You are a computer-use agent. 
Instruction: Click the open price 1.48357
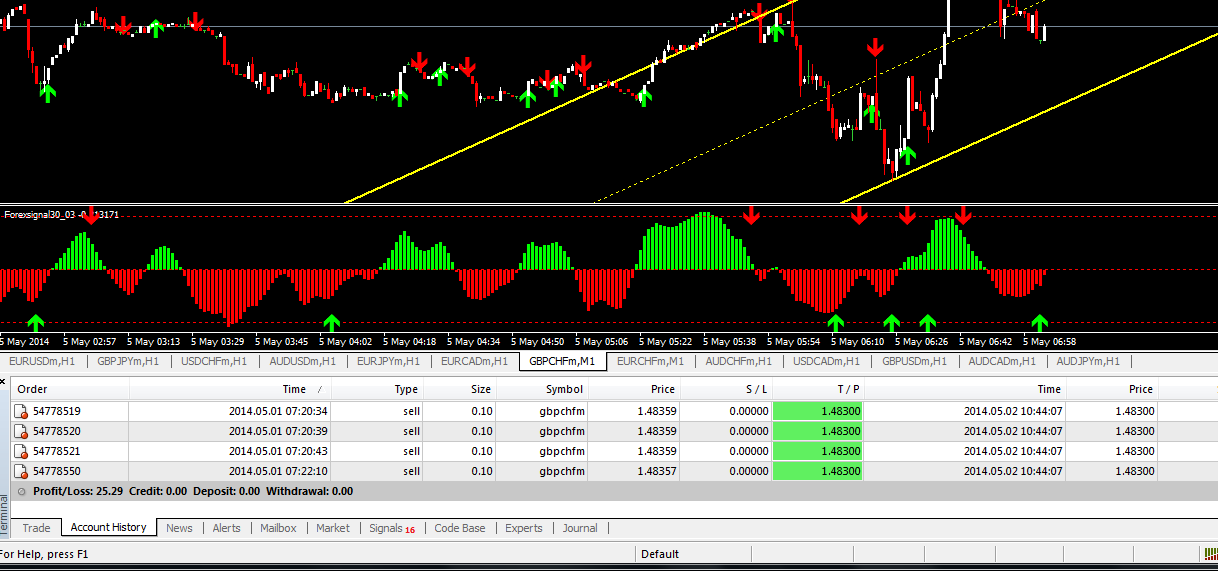656,471
